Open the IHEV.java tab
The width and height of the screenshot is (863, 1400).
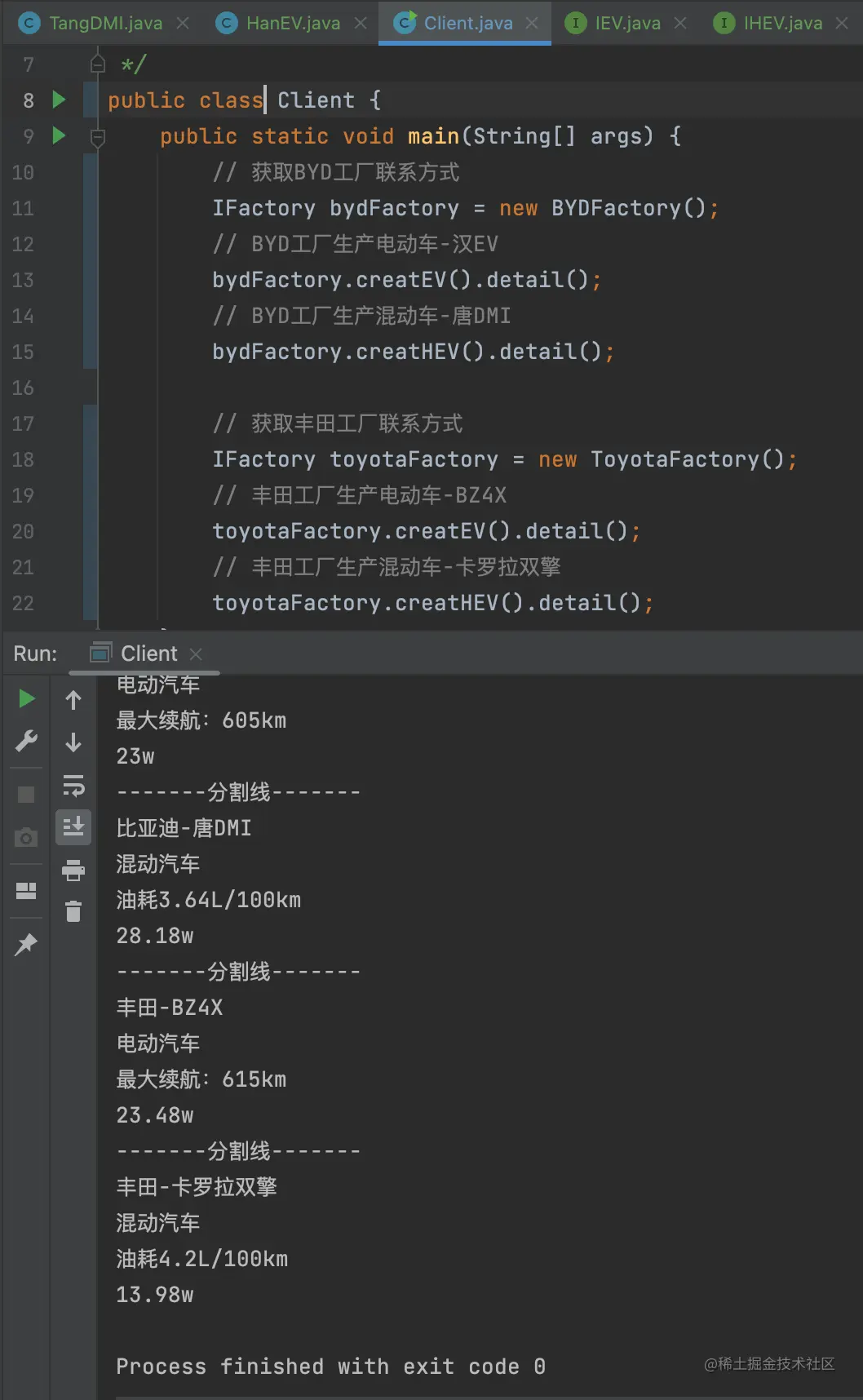782,23
